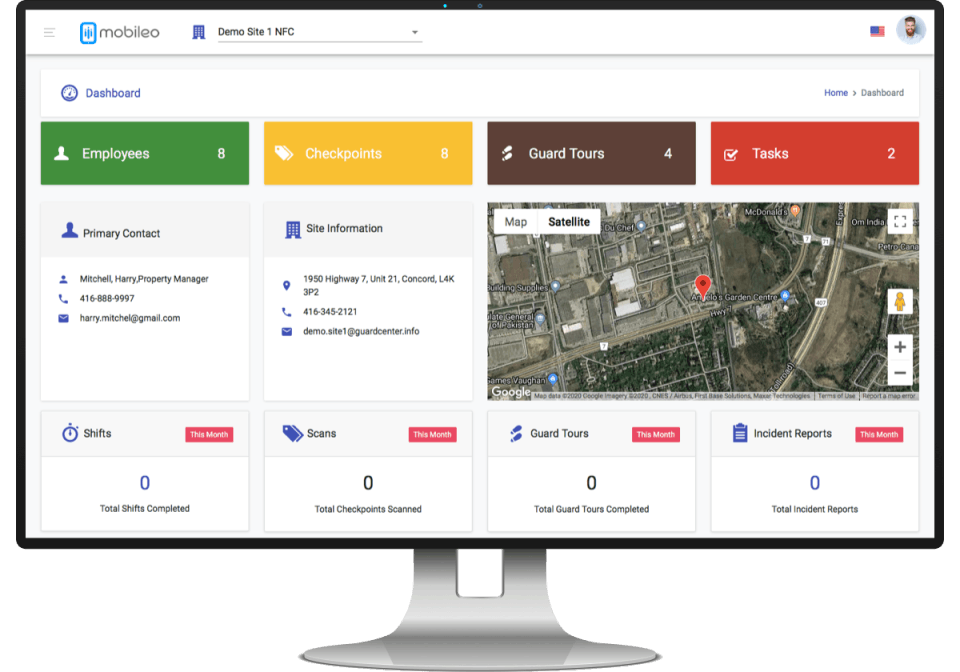
Task: Open the Guard Tours brown card
Action: point(591,153)
